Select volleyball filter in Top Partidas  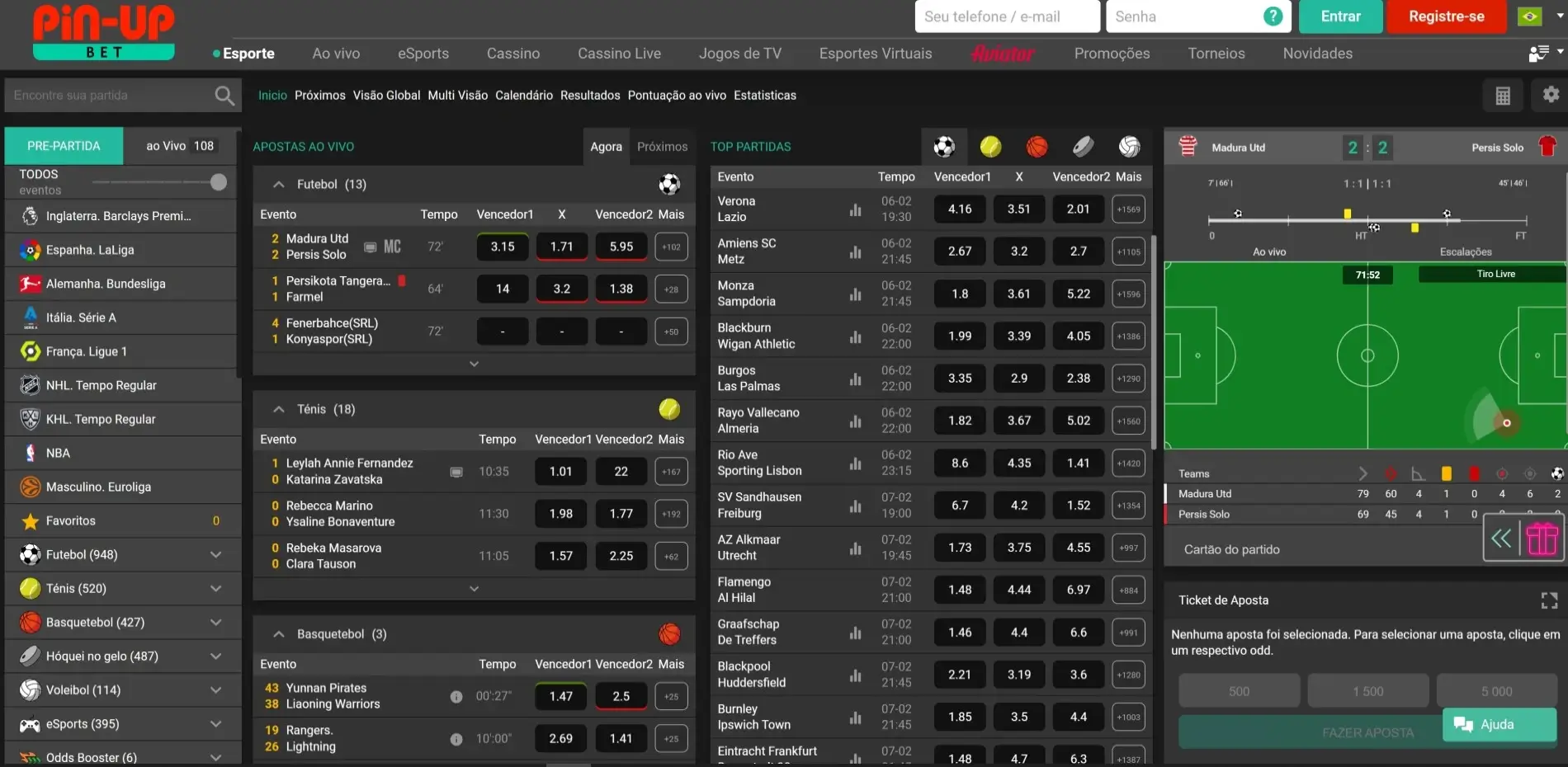[x=1129, y=147]
